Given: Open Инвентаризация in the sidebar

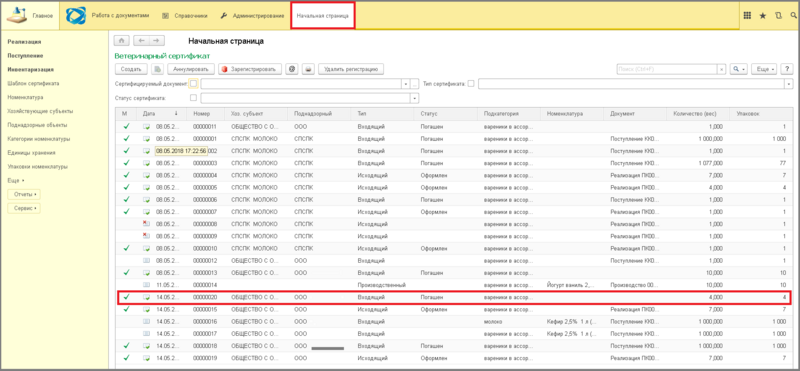Looking at the screenshot, I should [30, 69].
